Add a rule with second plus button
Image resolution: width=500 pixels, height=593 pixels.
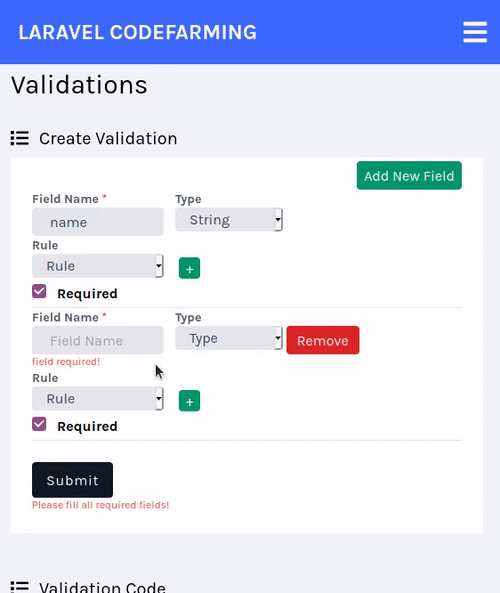pyautogui.click(x=189, y=401)
